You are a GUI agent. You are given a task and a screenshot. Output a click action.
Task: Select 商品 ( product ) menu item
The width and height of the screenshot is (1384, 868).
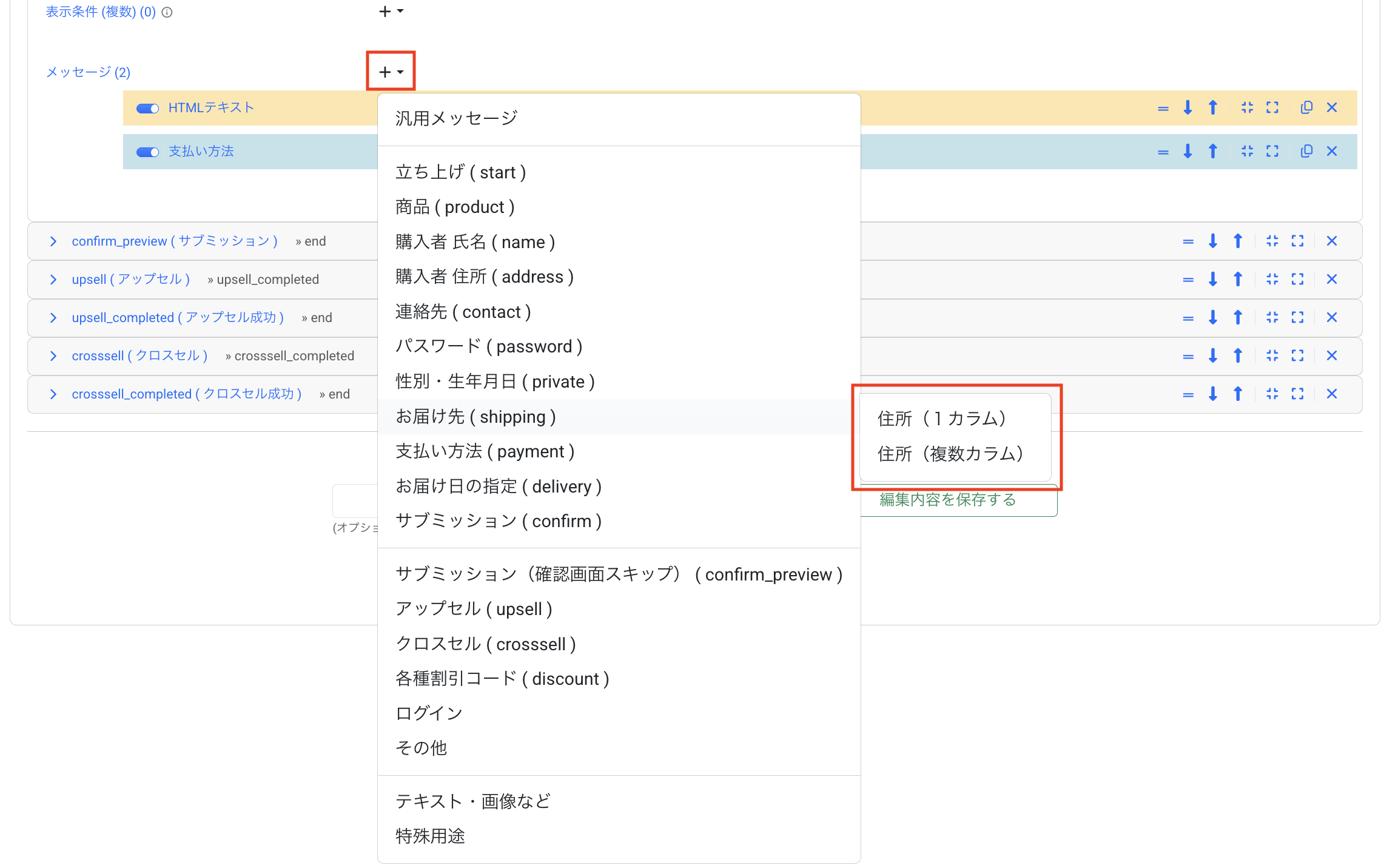(619, 207)
